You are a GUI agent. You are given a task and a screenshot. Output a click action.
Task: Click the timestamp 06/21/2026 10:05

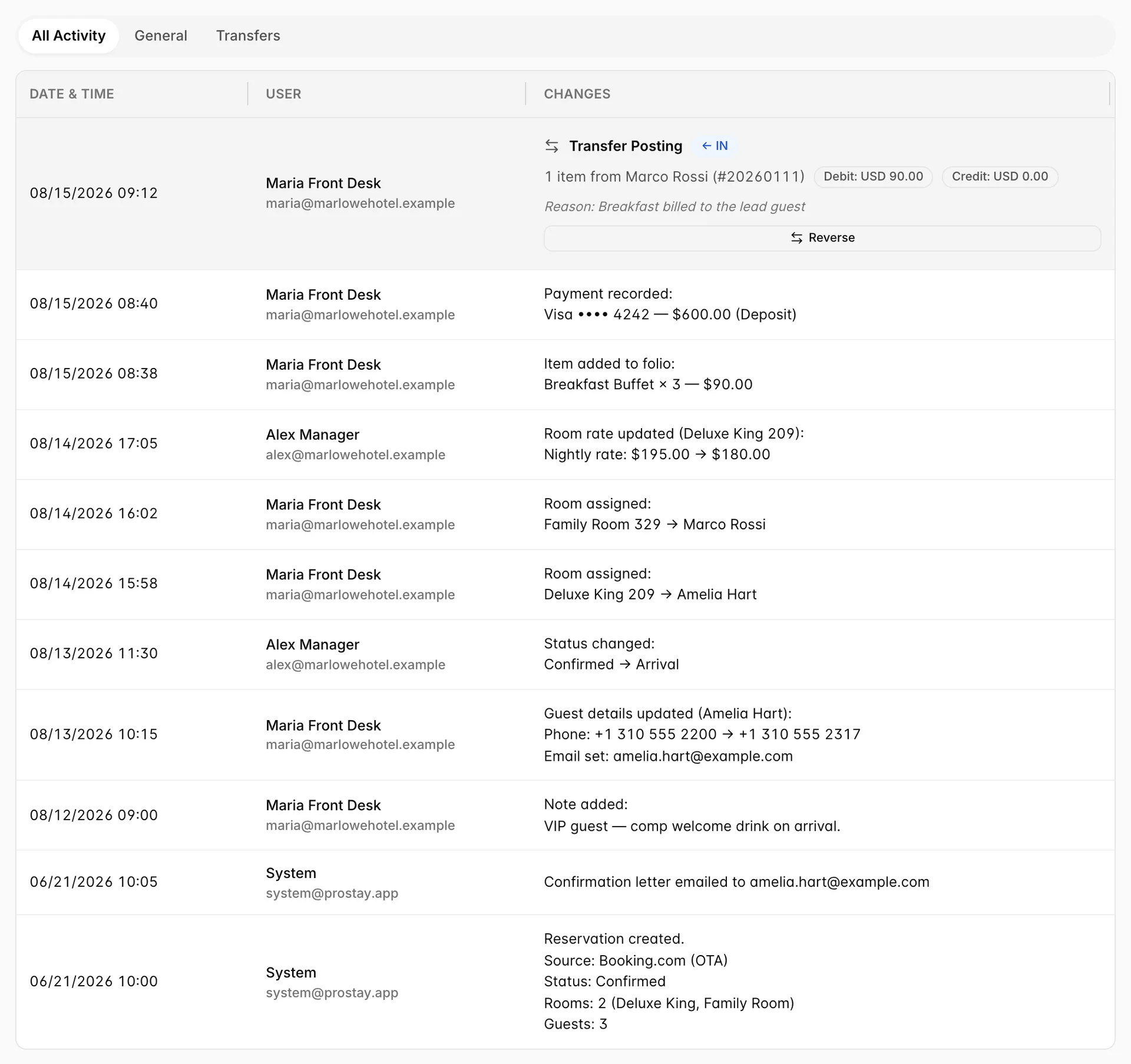pyautogui.click(x=94, y=882)
